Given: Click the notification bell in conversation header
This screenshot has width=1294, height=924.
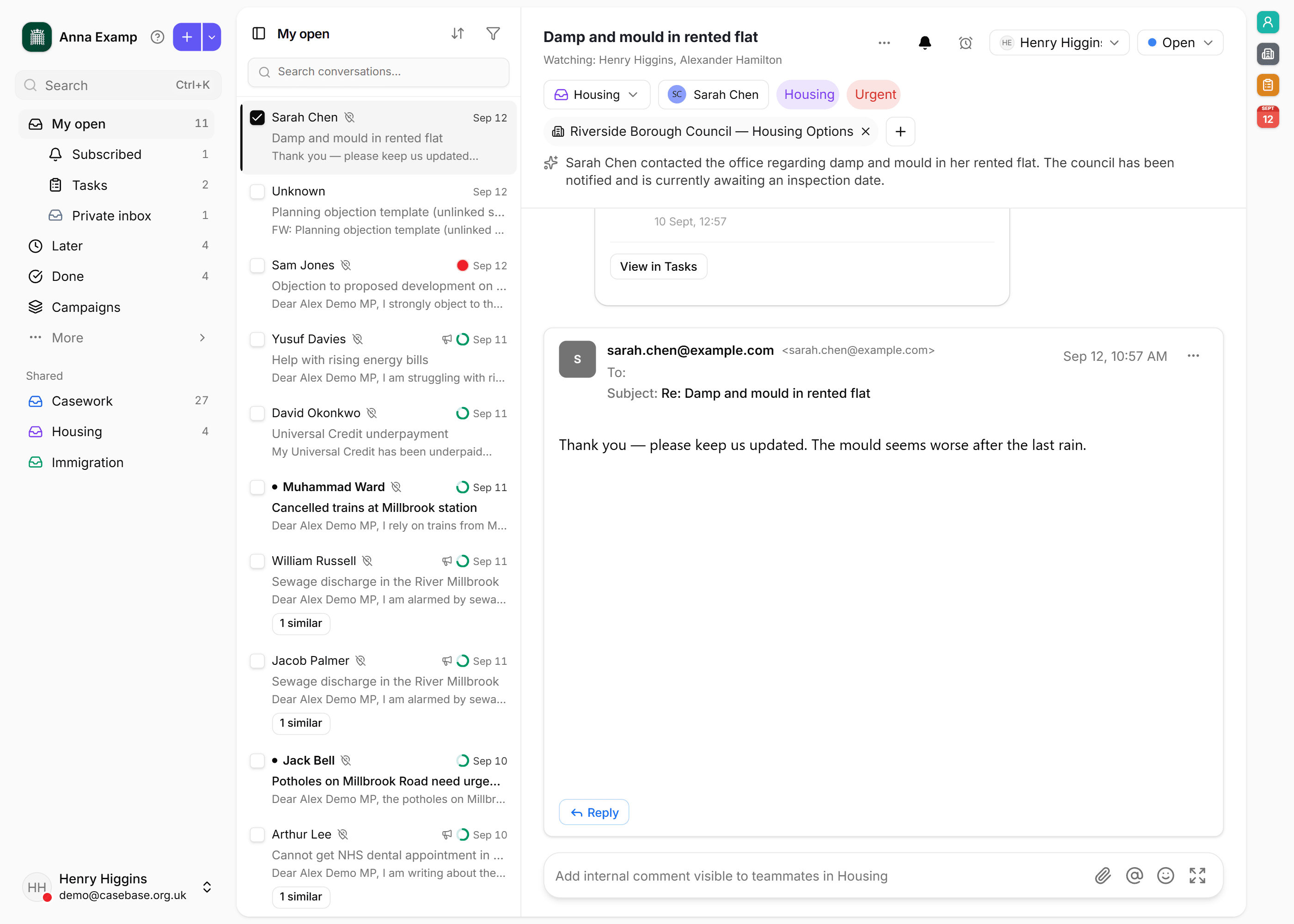Looking at the screenshot, I should 925,43.
